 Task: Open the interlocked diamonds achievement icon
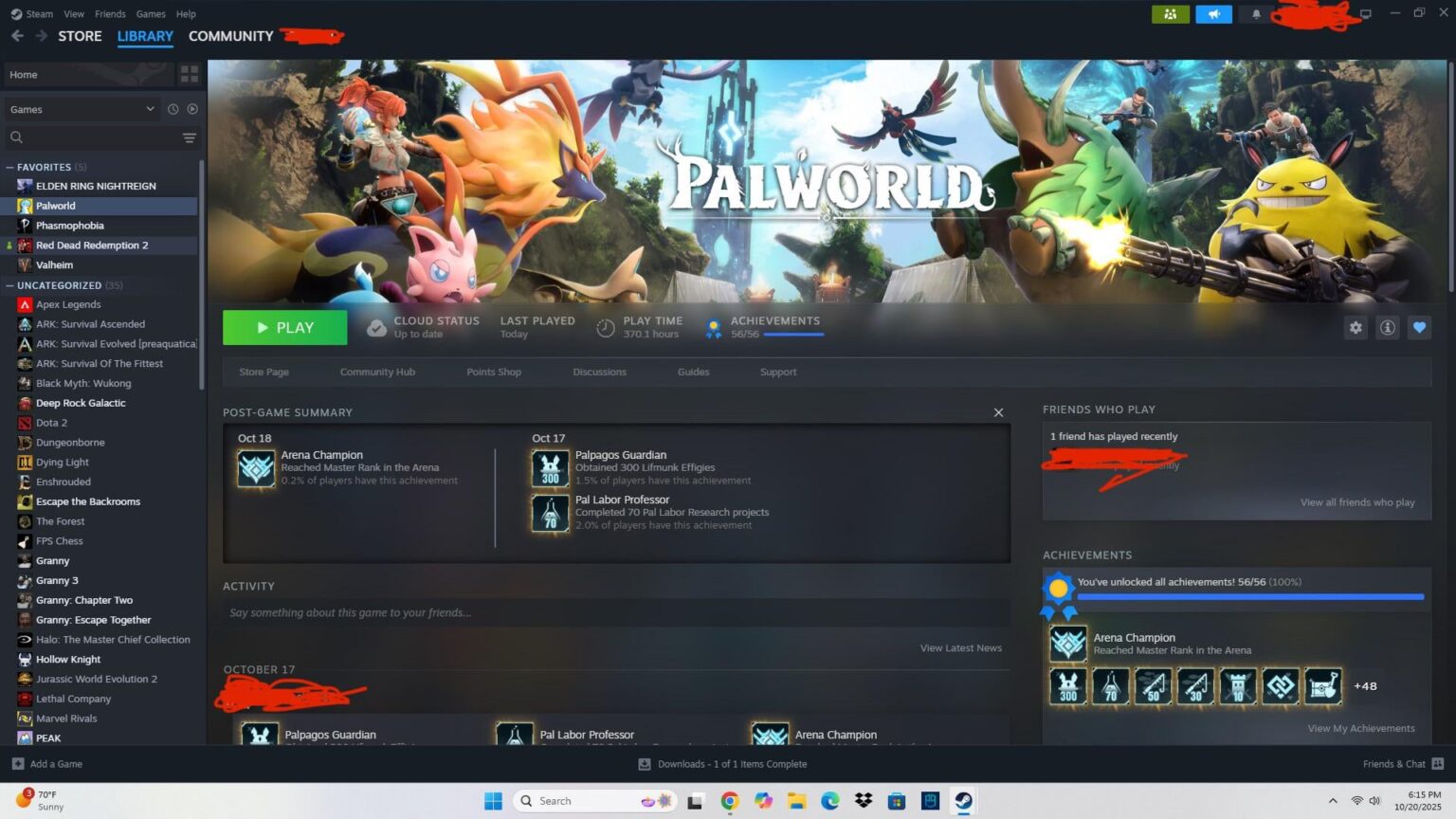coord(1281,686)
